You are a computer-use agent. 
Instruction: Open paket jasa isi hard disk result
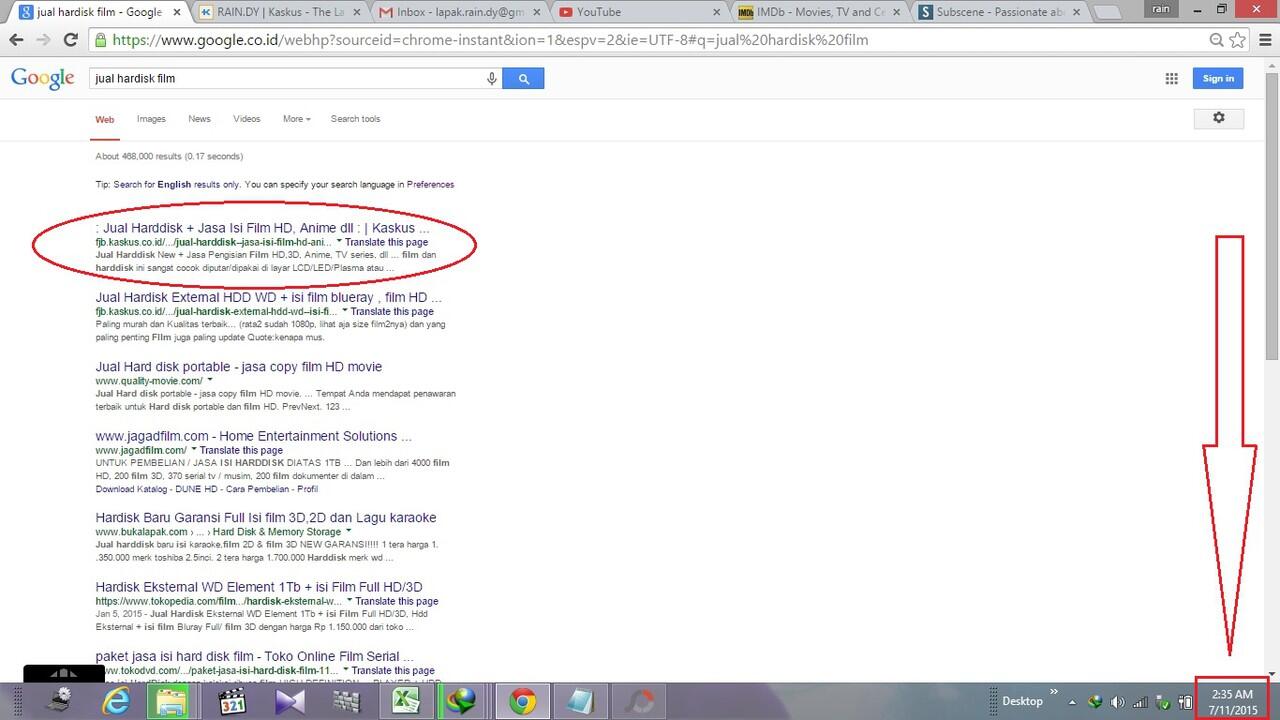pos(255,656)
